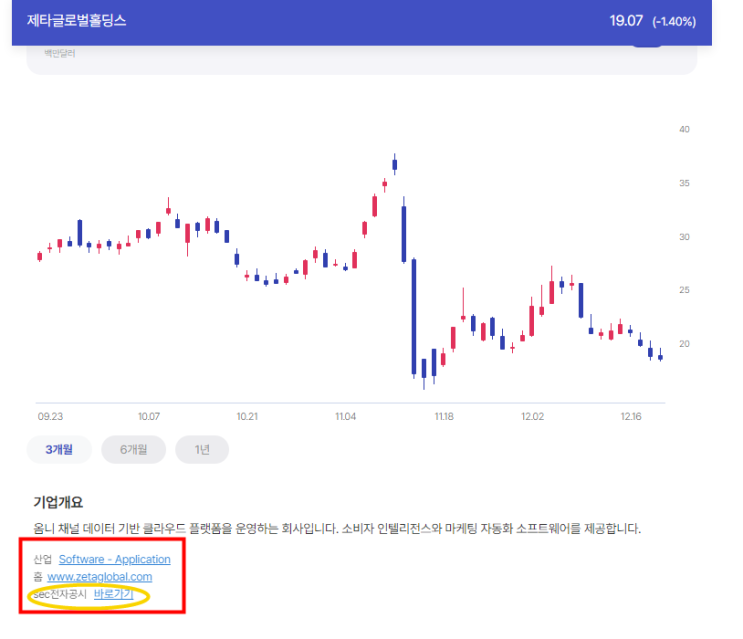
Task: Click the 20 price axis label
Action: tap(684, 344)
